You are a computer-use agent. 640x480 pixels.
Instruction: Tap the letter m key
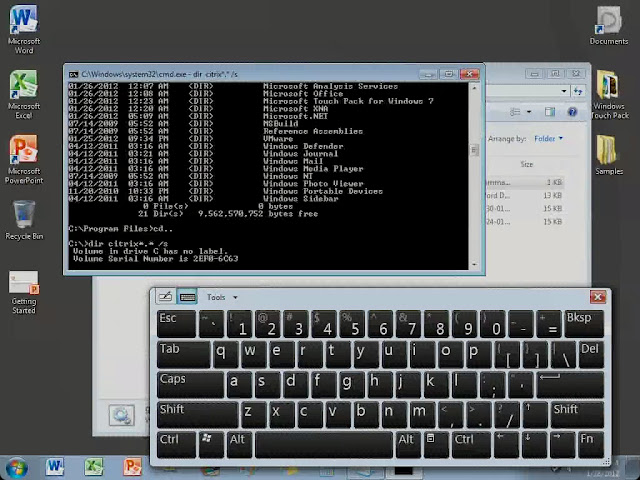pyautogui.click(x=422, y=414)
